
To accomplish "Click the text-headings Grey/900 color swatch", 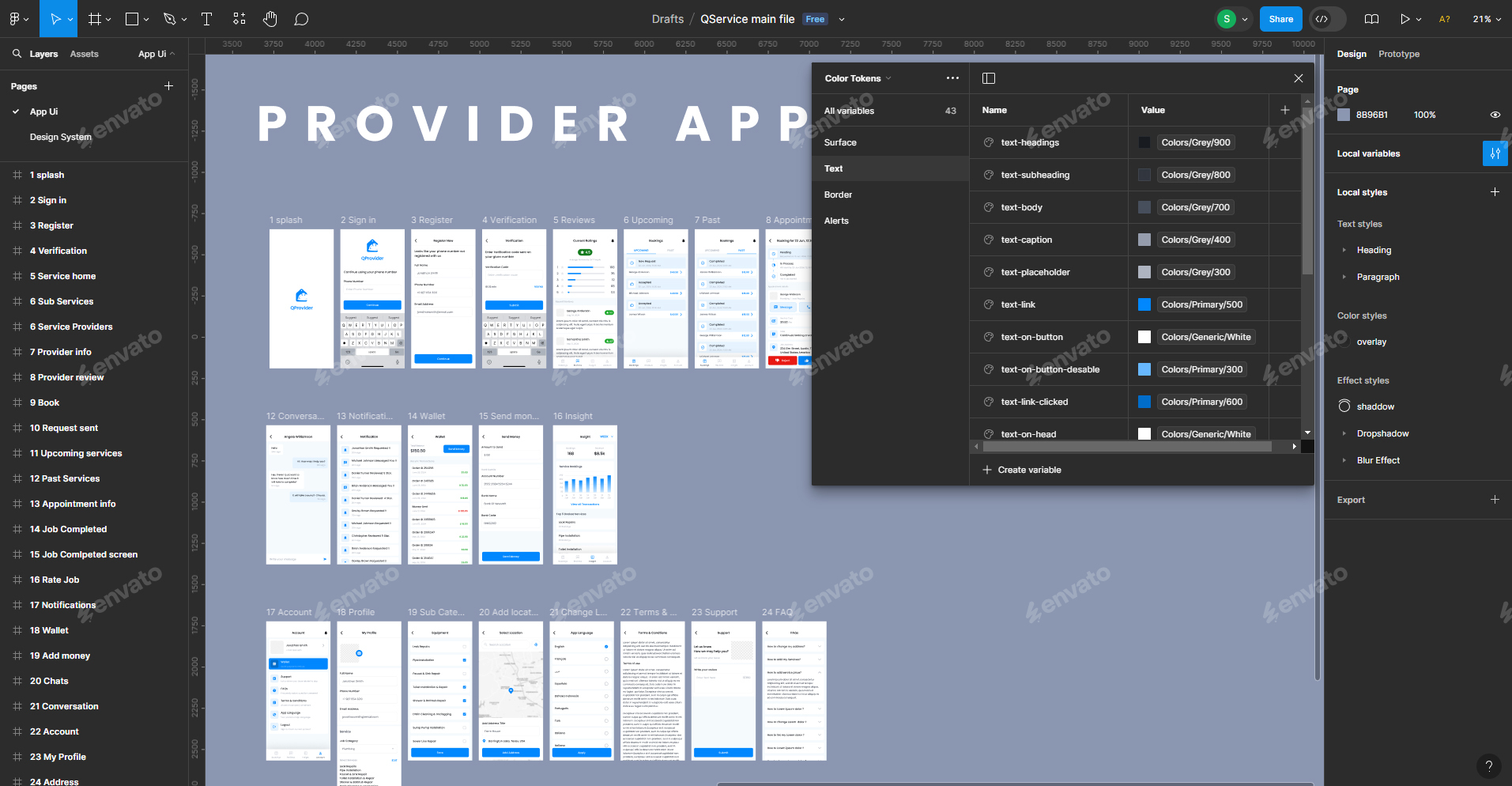I will (x=1144, y=142).
